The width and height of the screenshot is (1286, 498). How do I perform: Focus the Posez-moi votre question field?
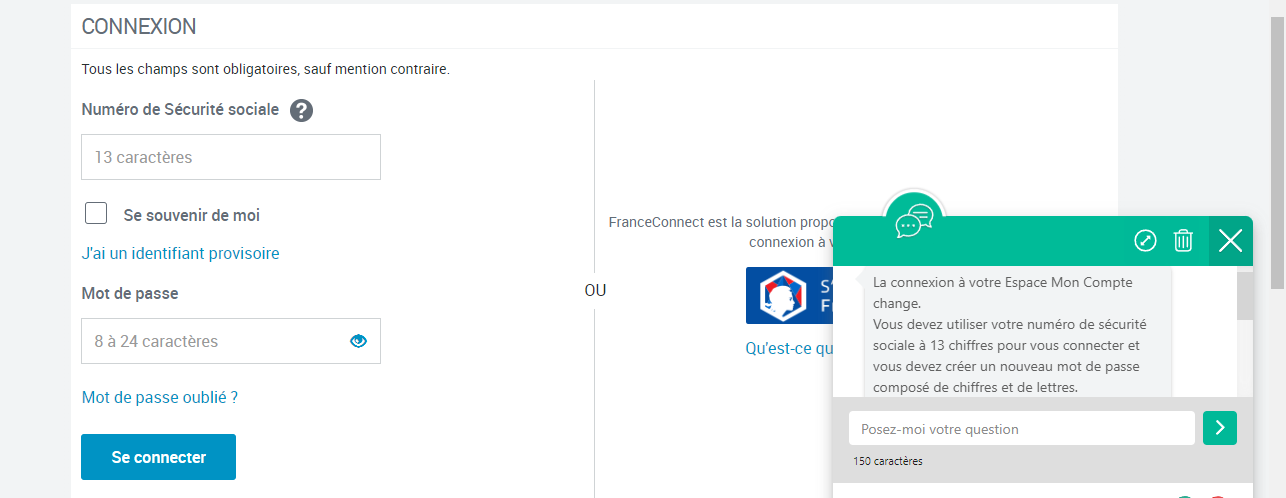[1022, 428]
